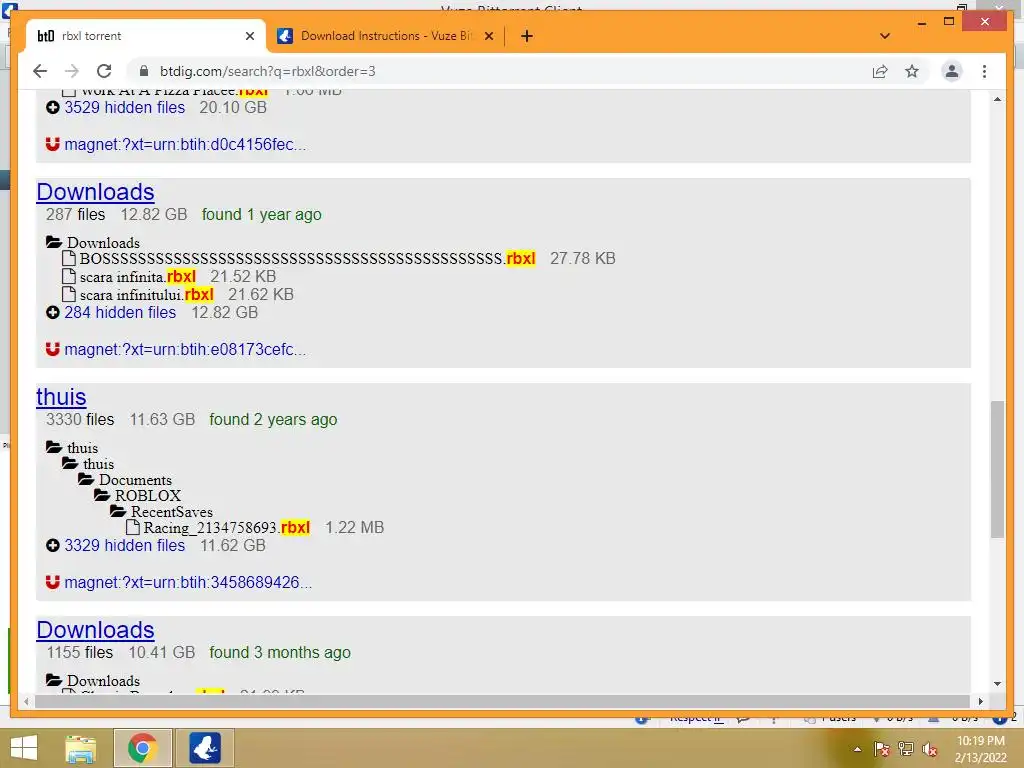This screenshot has width=1024, height=768.
Task: Open the tab search chevron dropdown
Action: click(885, 36)
